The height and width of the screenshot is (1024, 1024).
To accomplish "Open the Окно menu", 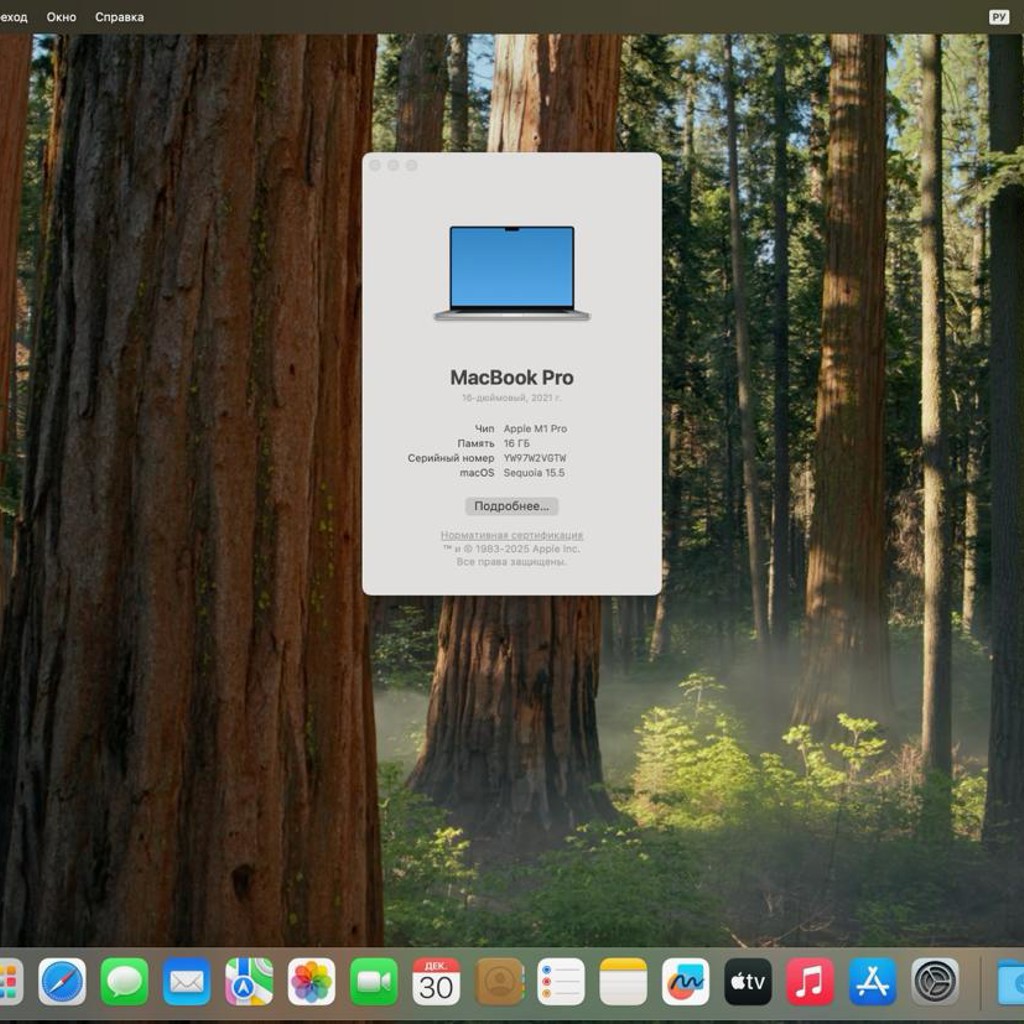I will (61, 17).
